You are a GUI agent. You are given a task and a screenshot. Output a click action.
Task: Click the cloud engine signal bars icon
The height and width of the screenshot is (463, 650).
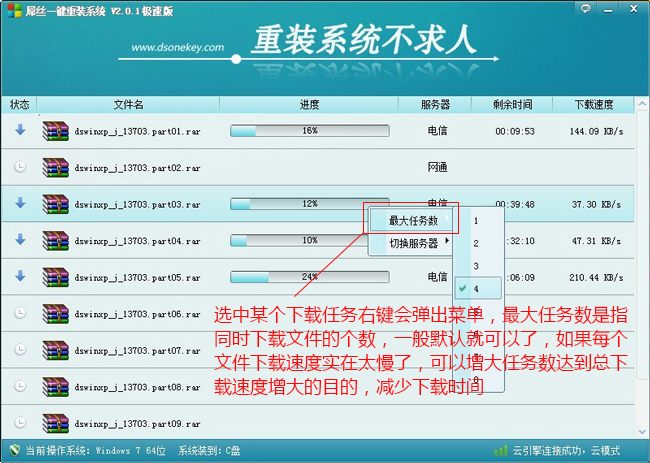(x=501, y=450)
